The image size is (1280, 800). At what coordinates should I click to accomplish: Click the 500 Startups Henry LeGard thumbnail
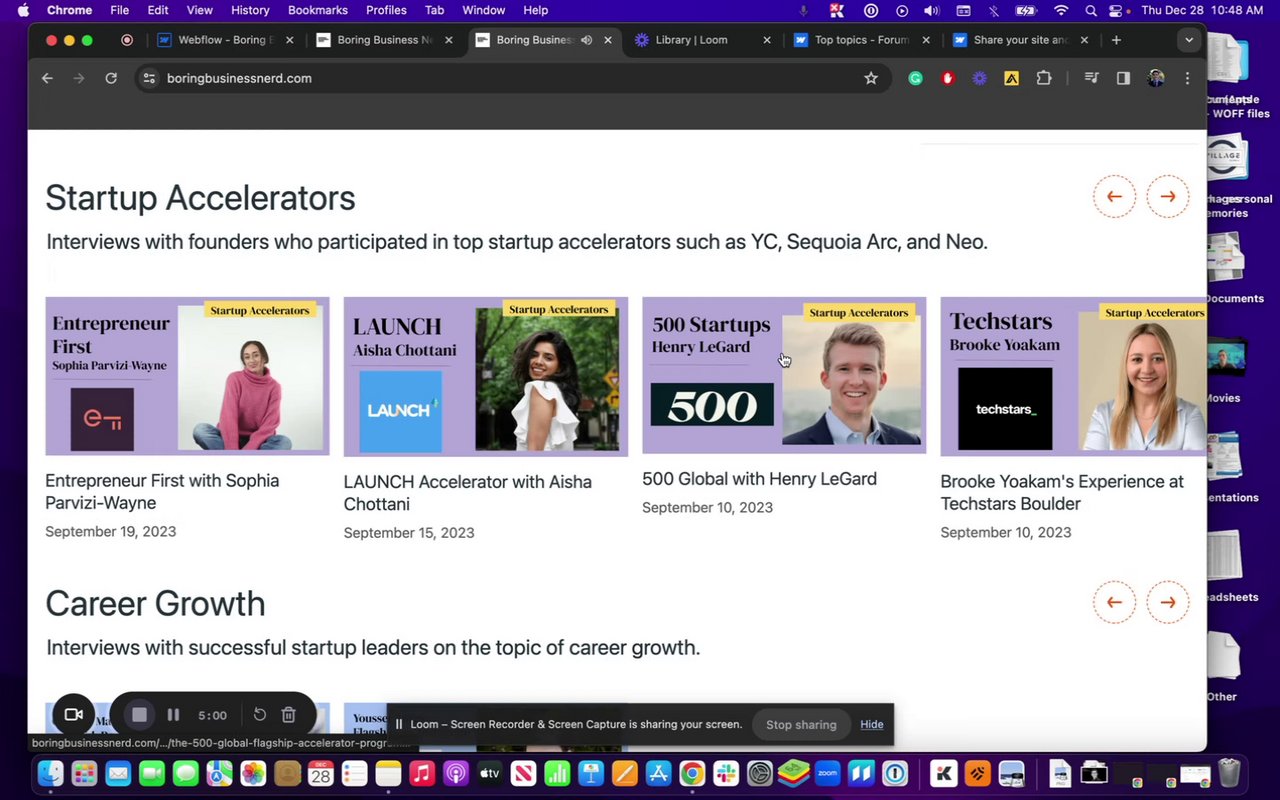(784, 375)
